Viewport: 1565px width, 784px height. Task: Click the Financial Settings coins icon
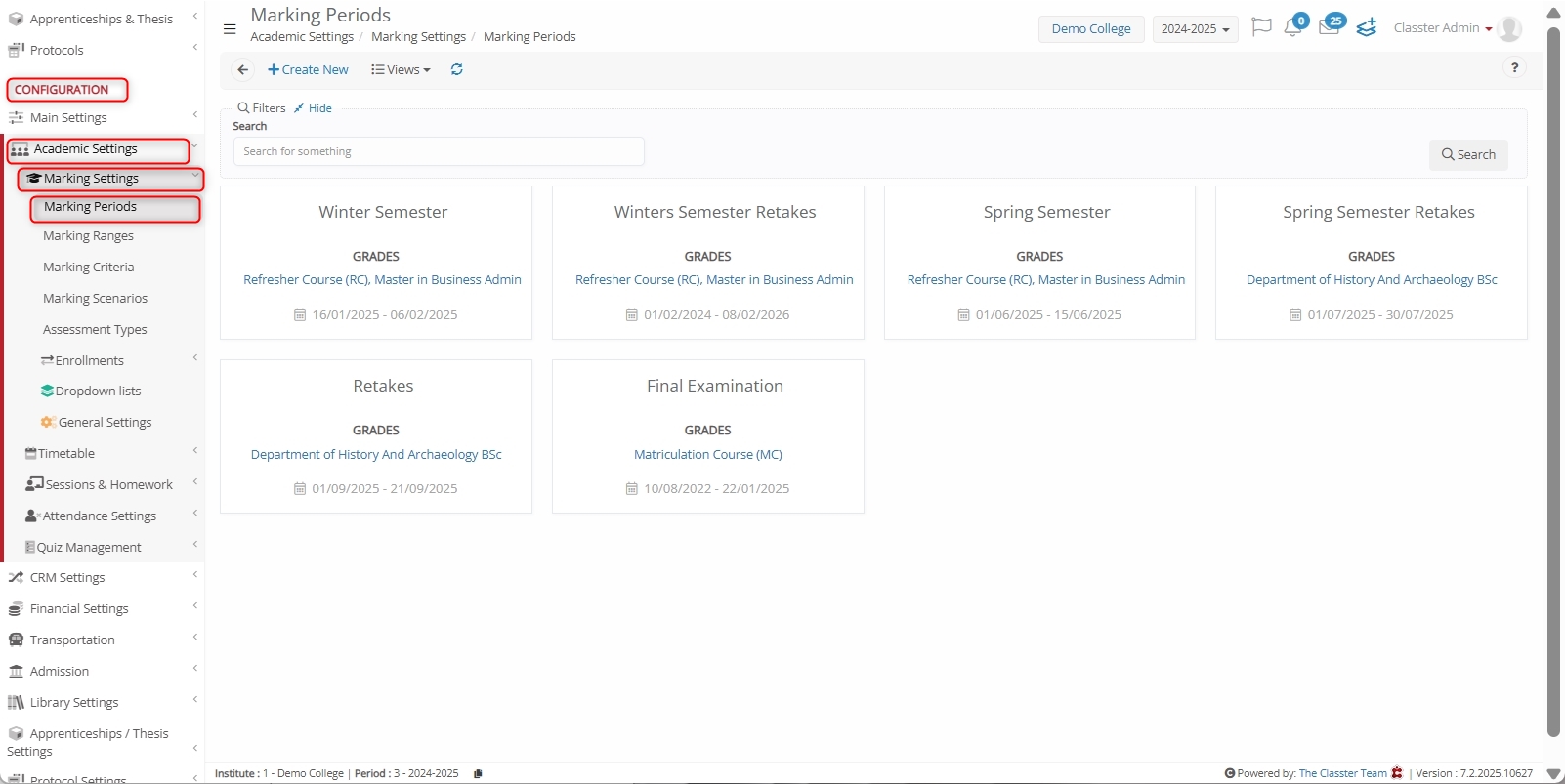point(16,609)
